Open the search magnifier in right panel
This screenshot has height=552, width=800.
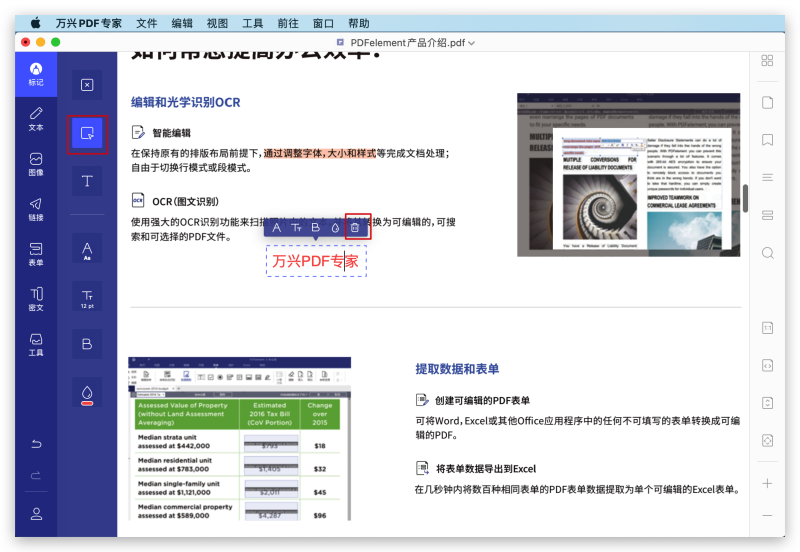pyautogui.click(x=767, y=253)
